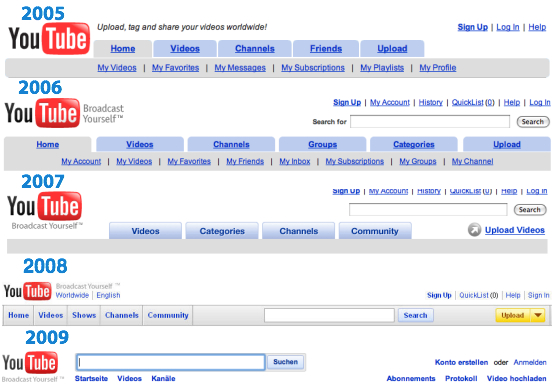
Task: Switch to Categories tab in 2006 header
Action: (414, 144)
